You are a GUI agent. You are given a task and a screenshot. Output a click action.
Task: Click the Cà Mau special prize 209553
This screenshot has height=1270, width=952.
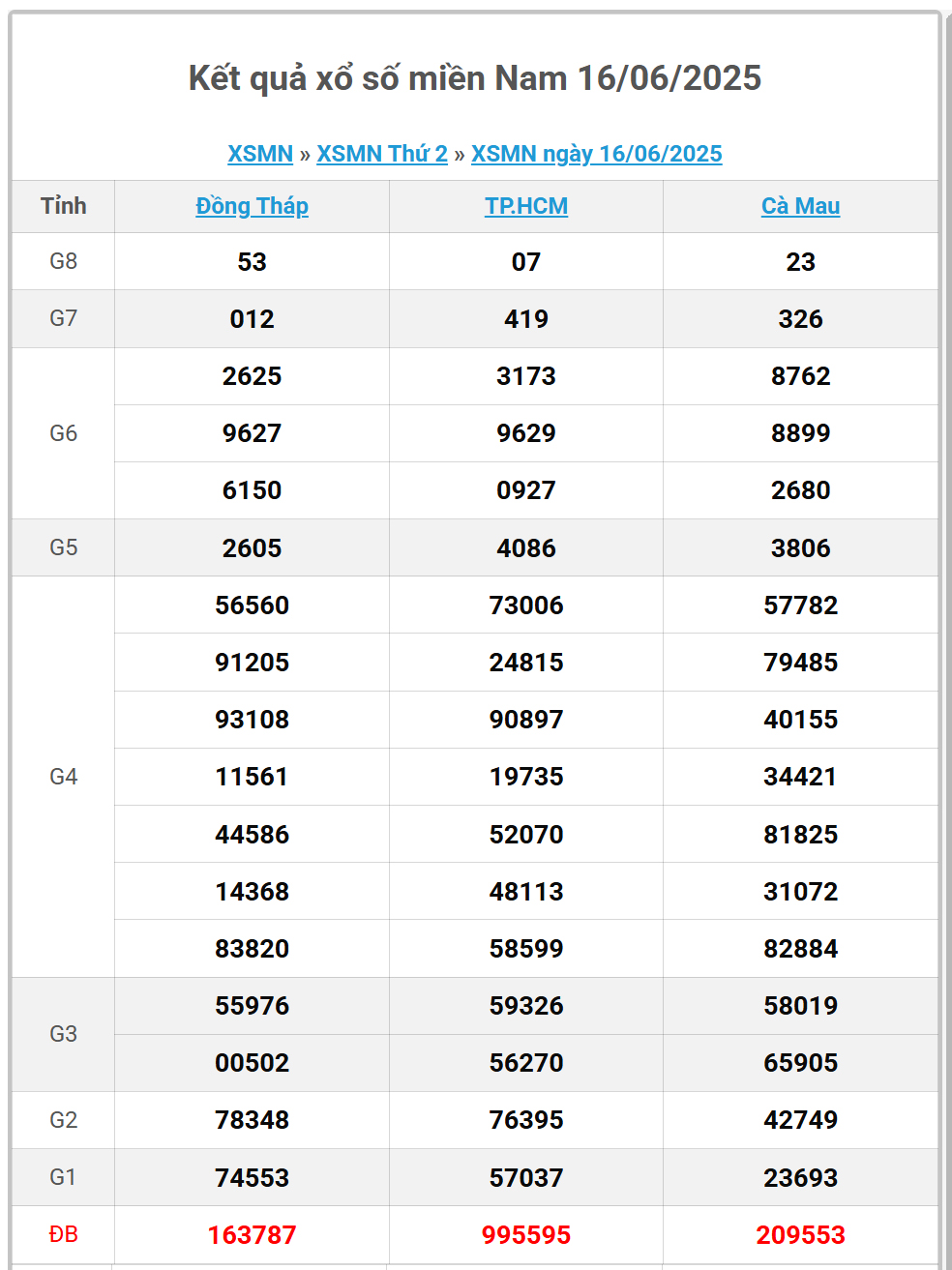click(801, 1235)
